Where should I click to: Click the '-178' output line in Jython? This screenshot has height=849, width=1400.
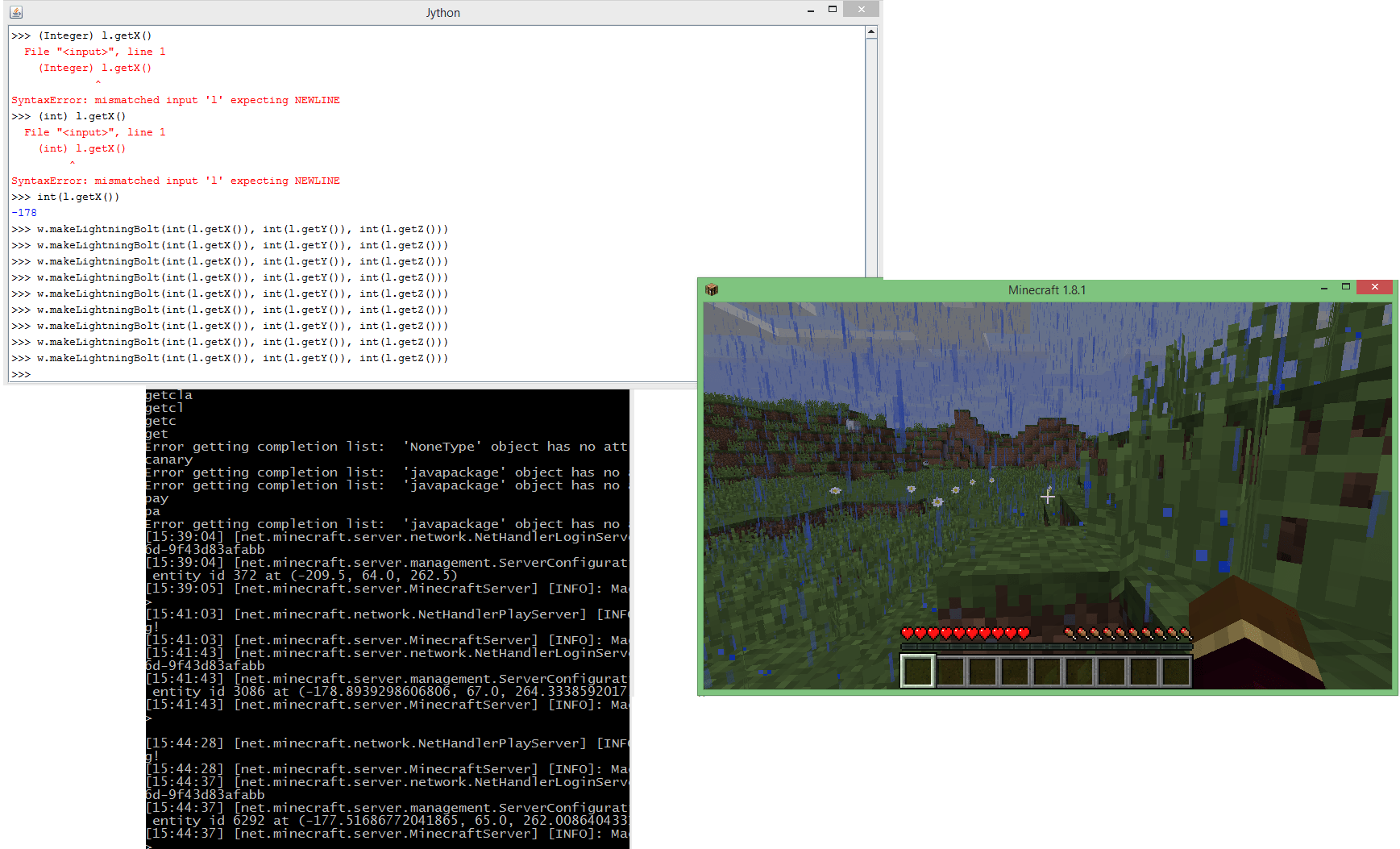pos(24,213)
